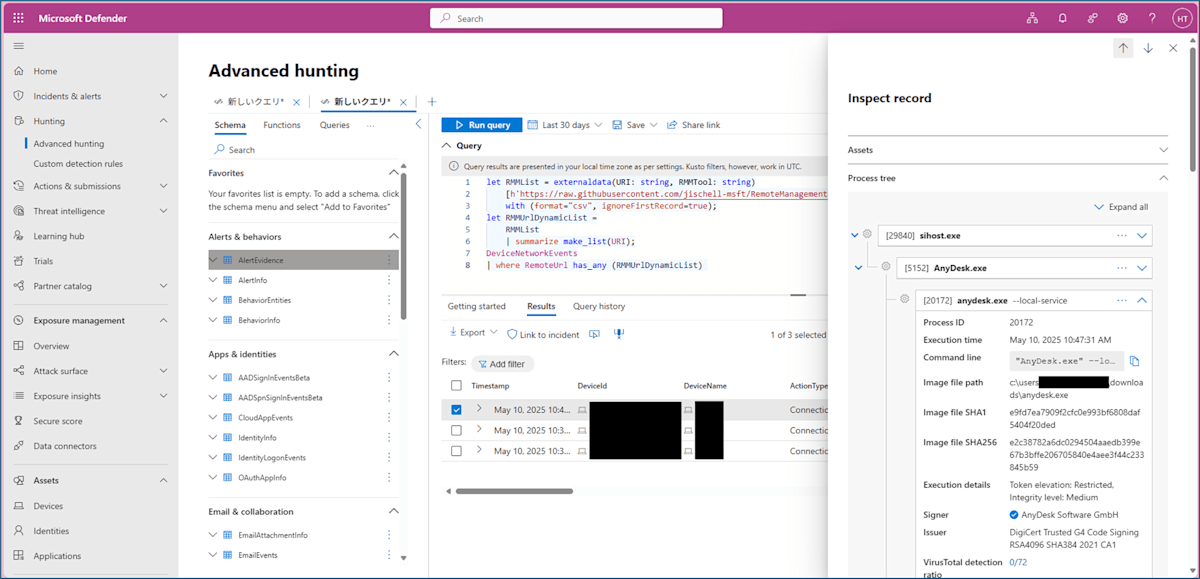The image size is (1200, 579).
Task: Check the second result row checkbox
Action: [456, 430]
